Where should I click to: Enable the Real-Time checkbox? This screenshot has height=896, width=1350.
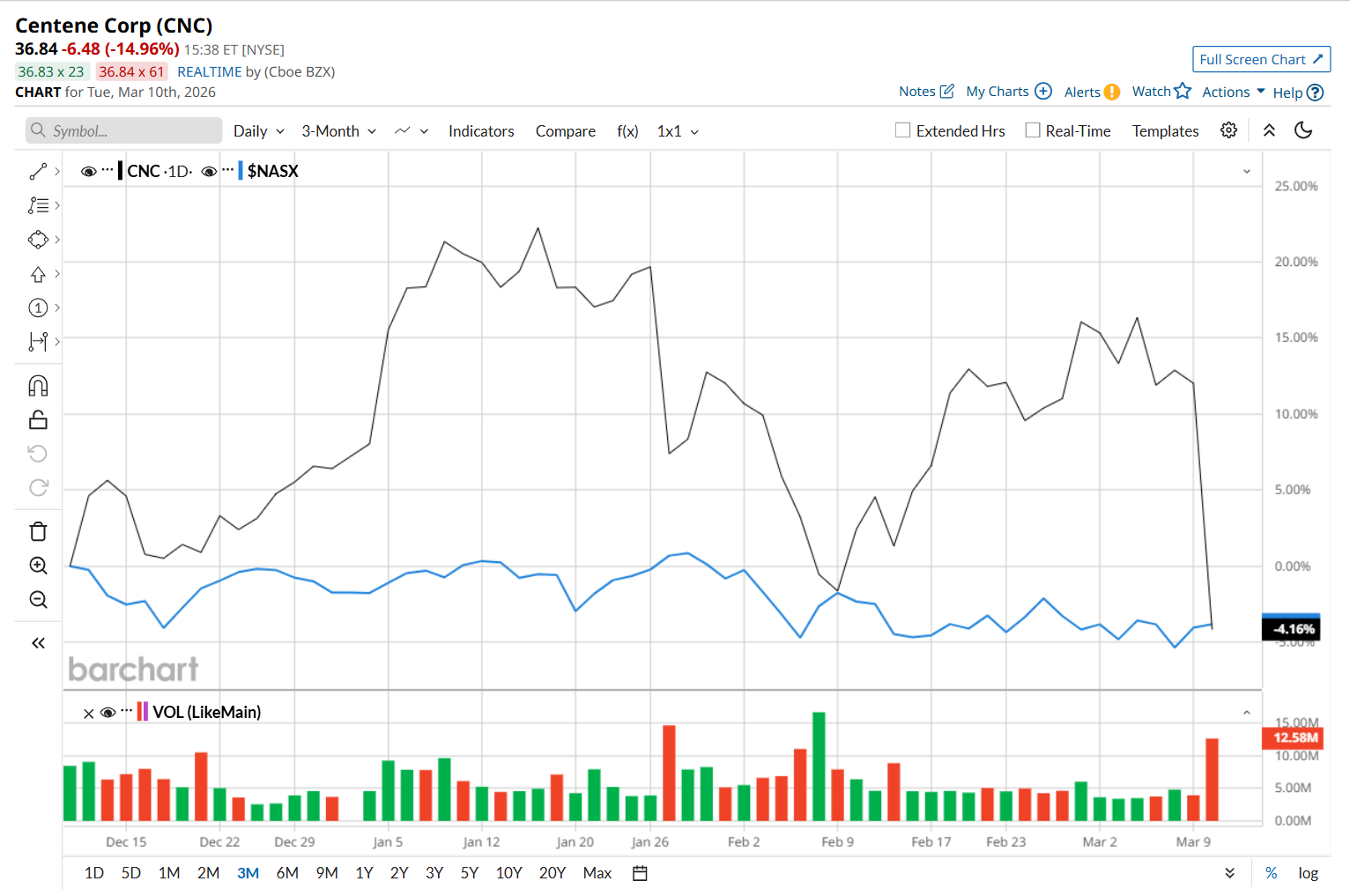[x=1033, y=130]
